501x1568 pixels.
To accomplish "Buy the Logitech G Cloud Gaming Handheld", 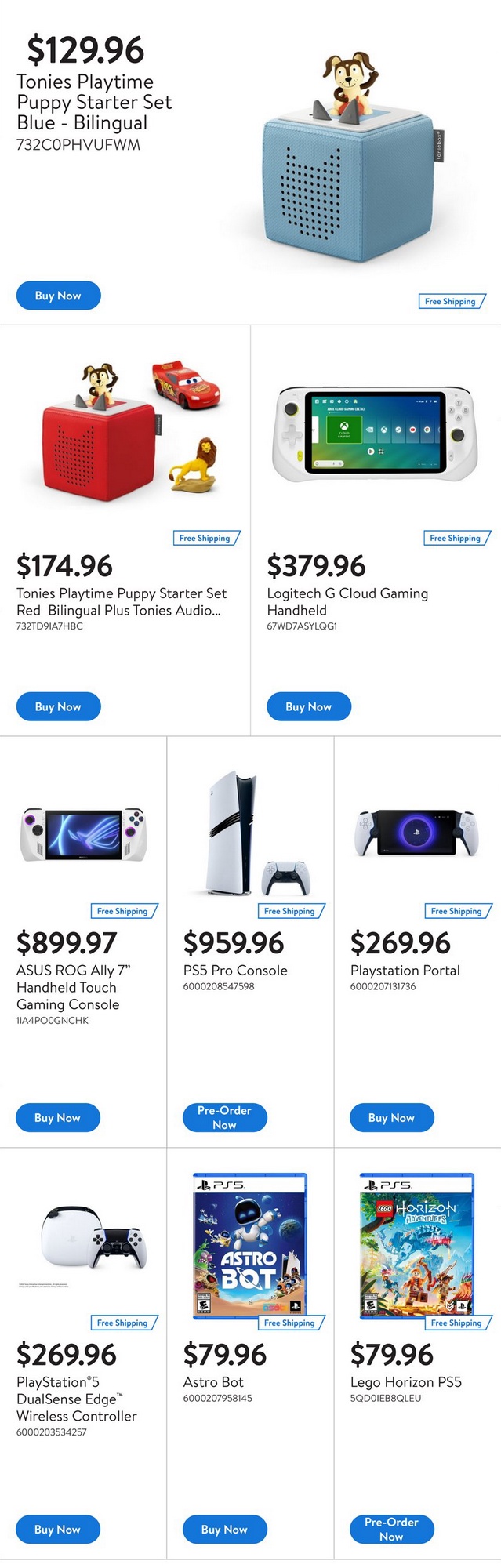I will (308, 706).
